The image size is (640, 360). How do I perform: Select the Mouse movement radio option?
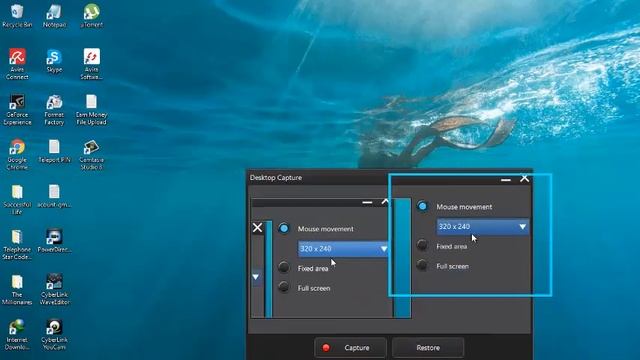[x=422, y=207]
